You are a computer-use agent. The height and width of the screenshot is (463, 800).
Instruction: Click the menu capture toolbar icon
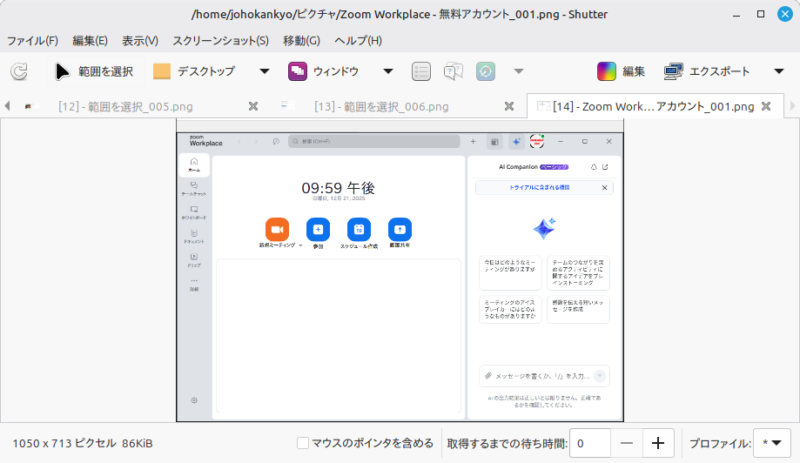click(422, 71)
